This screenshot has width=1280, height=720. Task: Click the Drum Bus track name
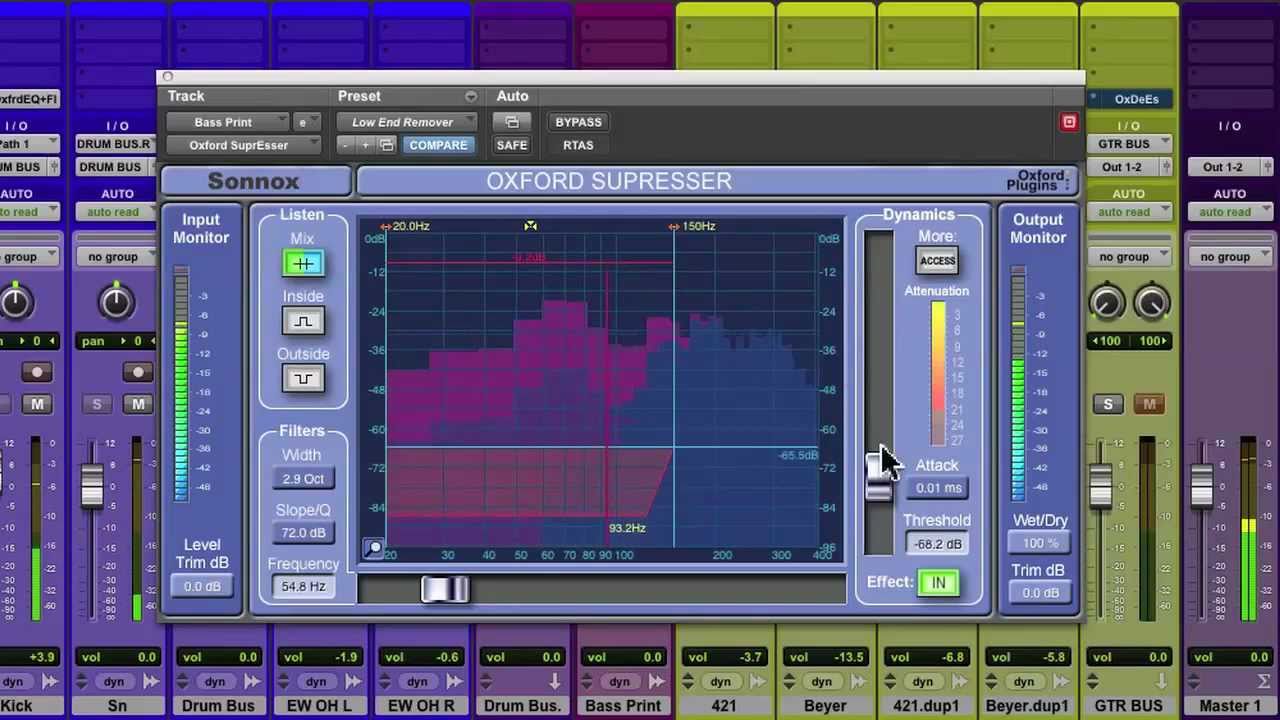click(x=218, y=706)
